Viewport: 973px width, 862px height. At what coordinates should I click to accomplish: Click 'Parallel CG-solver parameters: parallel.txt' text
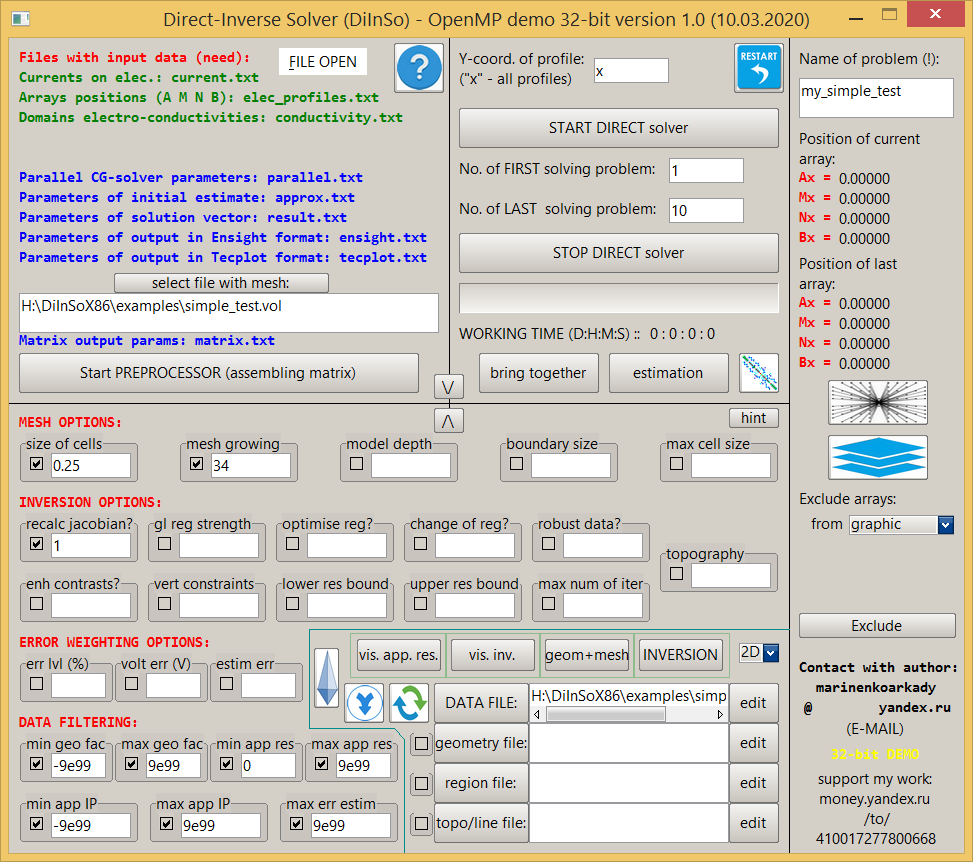191,177
